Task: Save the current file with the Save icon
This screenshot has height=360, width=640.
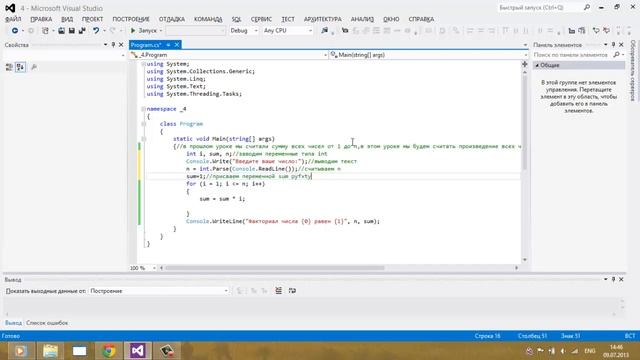Action: [71, 31]
